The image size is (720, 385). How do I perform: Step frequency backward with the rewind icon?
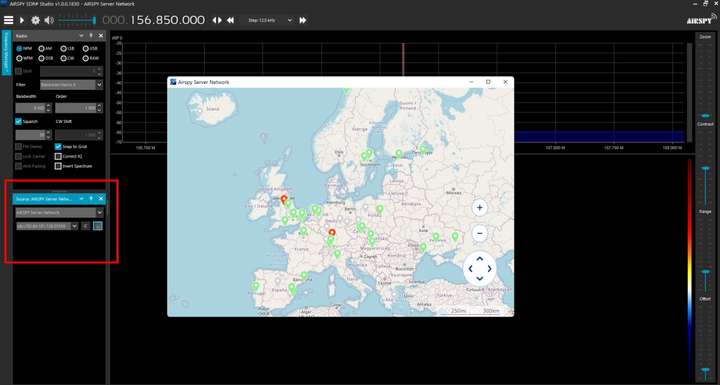click(231, 20)
